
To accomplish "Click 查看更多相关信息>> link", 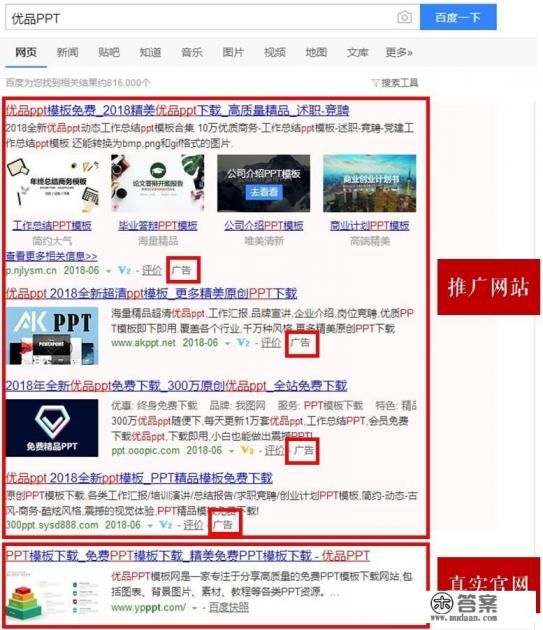I will (51, 256).
